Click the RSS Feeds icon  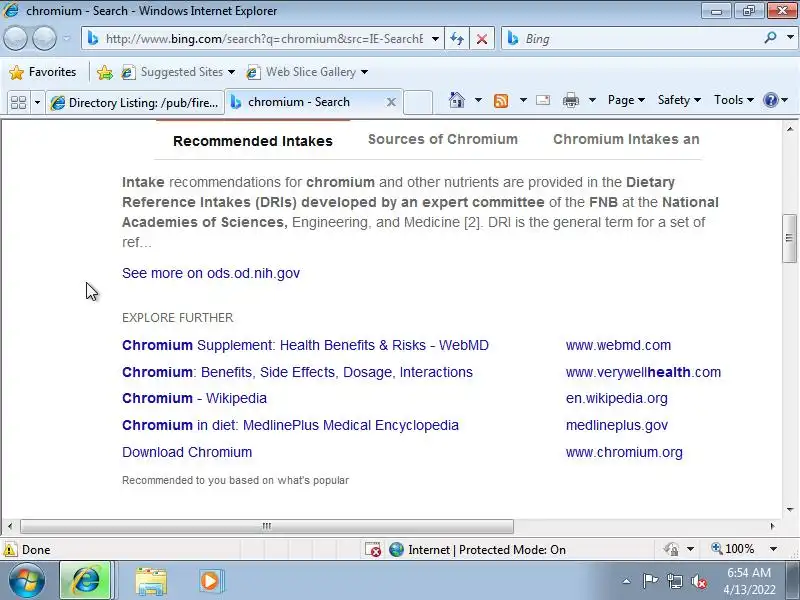[501, 101]
